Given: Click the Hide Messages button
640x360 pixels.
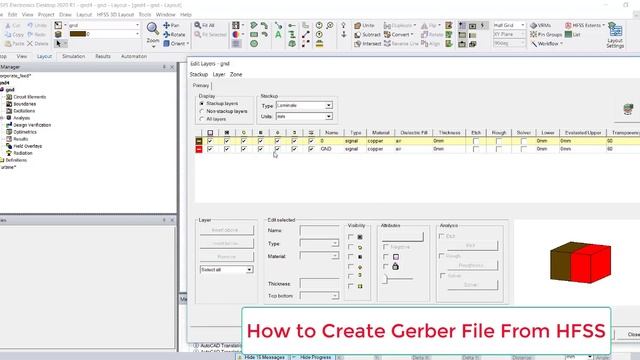Looking at the screenshot, I should coord(261,357).
